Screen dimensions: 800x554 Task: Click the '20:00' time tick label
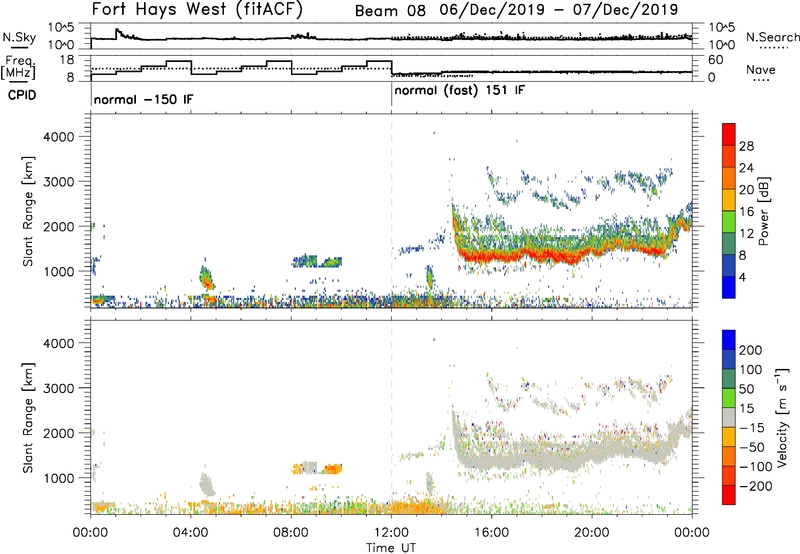tap(591, 533)
